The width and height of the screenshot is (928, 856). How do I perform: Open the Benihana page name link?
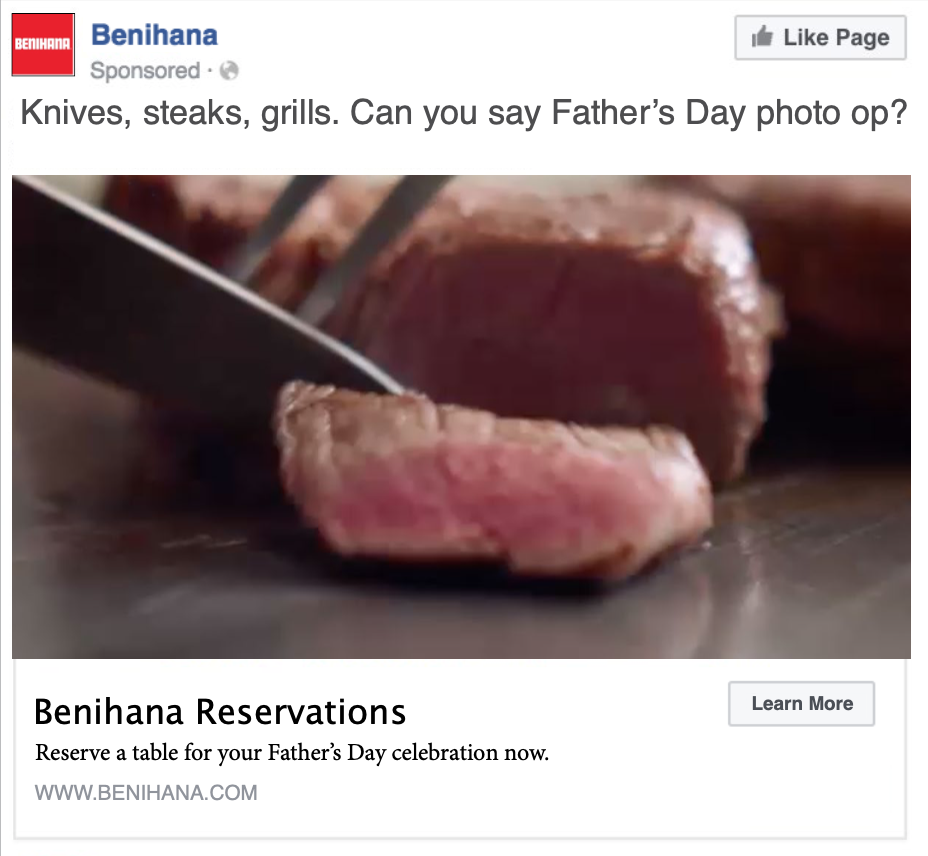[154, 34]
